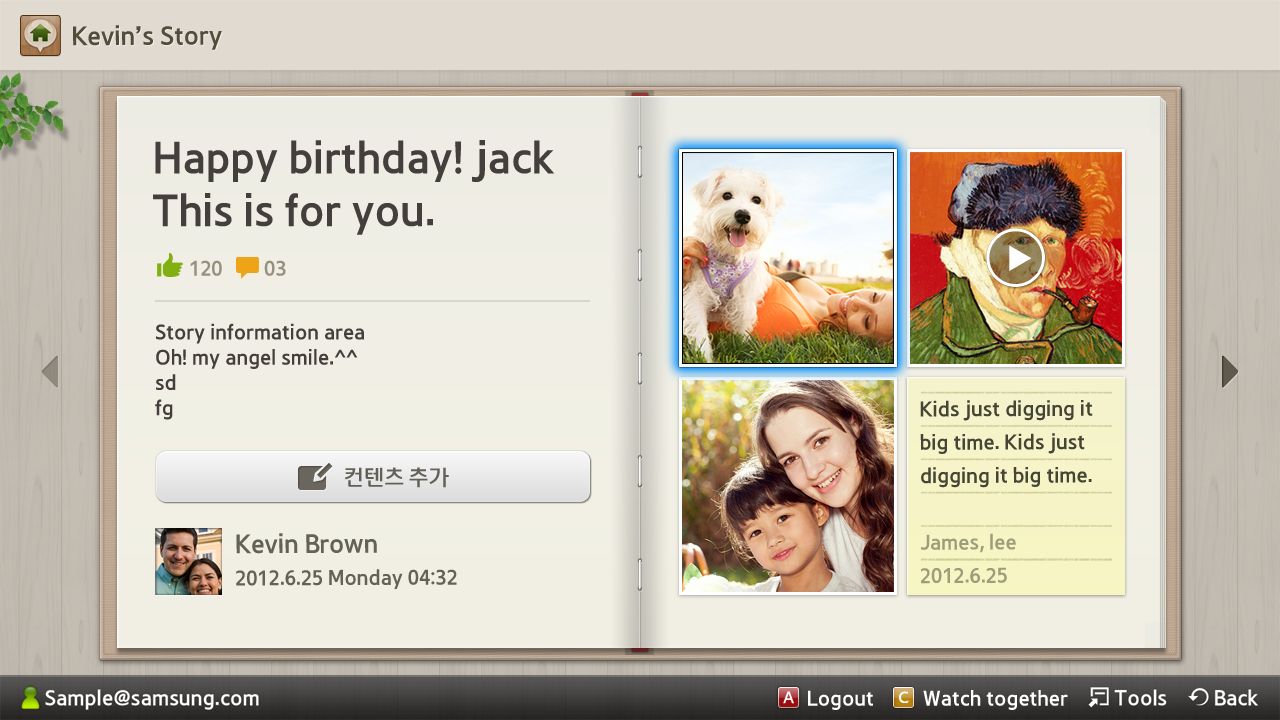The width and height of the screenshot is (1280, 720).
Task: Click the red A Logout icon
Action: click(788, 698)
